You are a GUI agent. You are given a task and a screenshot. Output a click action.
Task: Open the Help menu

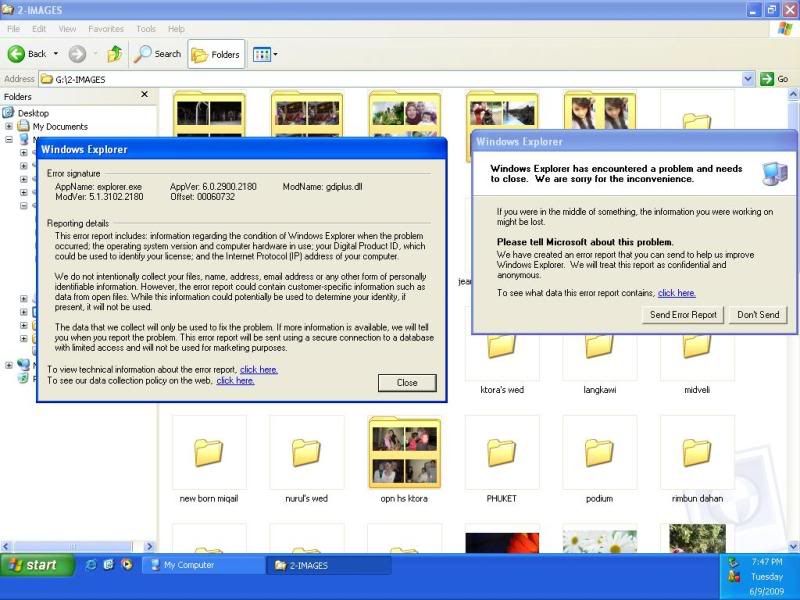tap(176, 29)
